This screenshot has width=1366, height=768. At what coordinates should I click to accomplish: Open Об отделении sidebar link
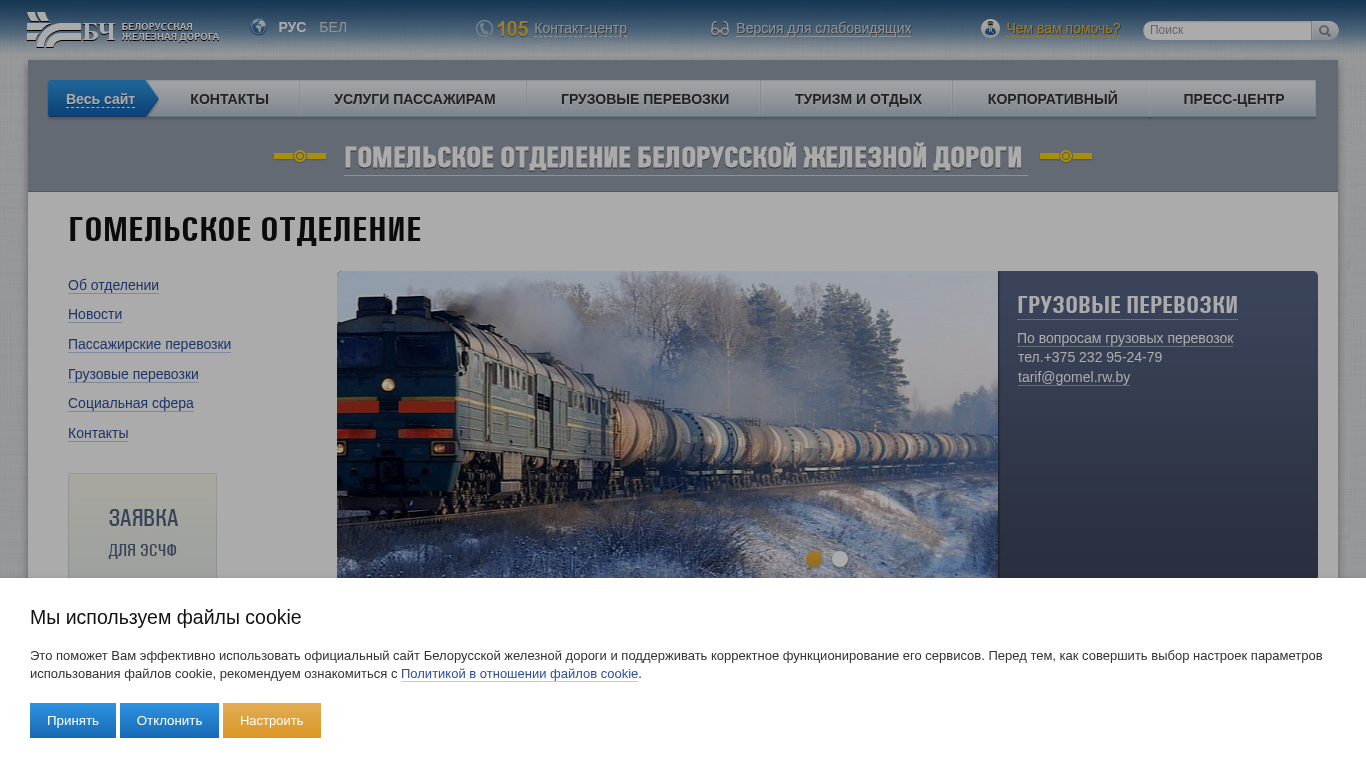[x=113, y=285]
